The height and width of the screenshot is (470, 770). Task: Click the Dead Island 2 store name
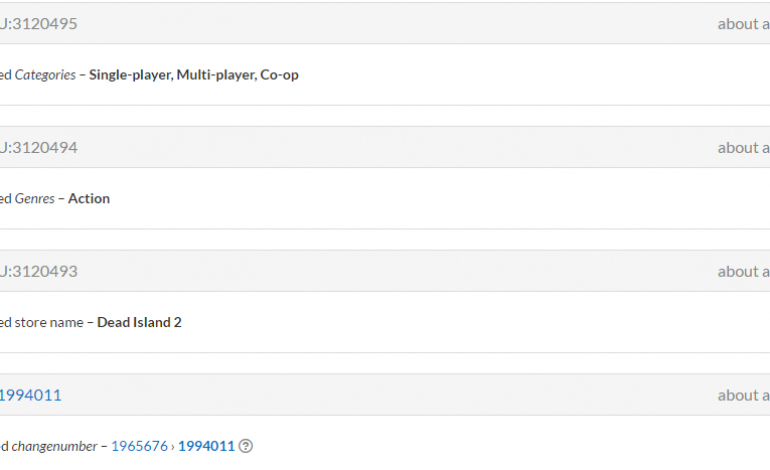[139, 323]
